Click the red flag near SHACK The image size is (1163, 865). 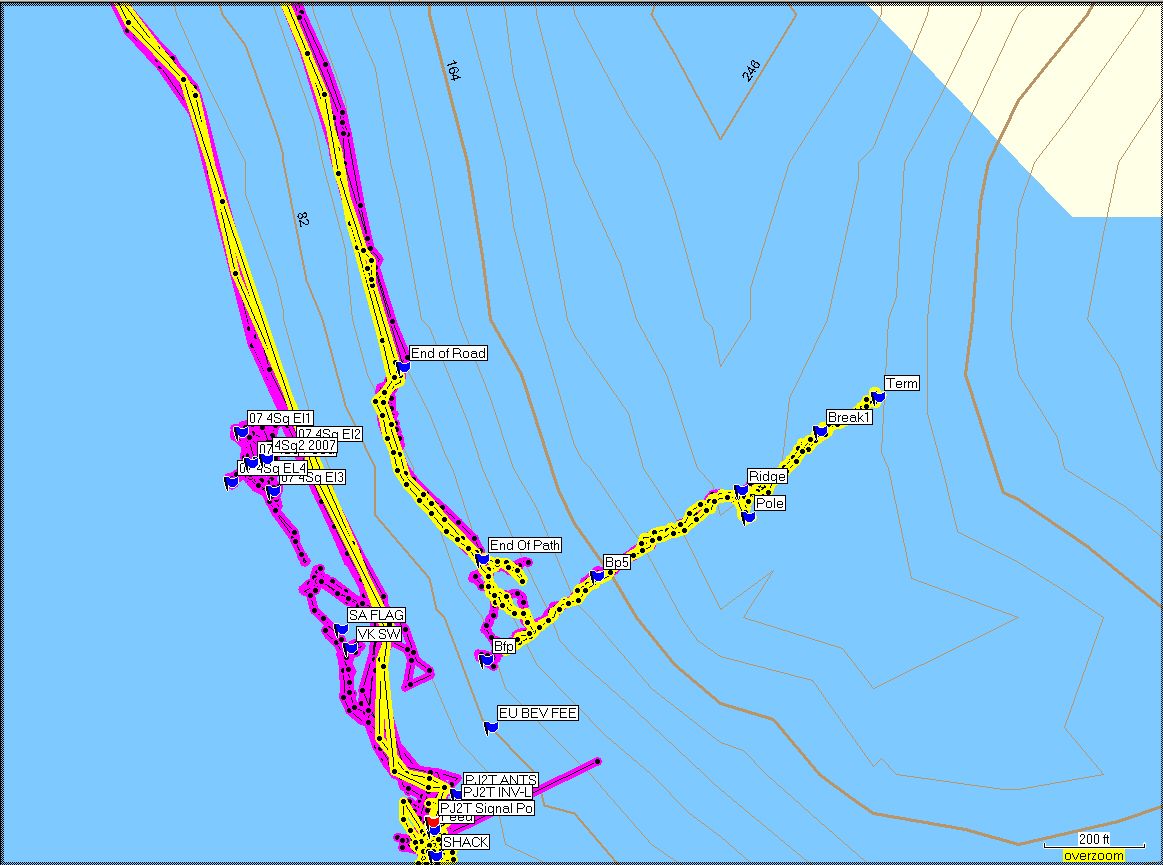432,821
